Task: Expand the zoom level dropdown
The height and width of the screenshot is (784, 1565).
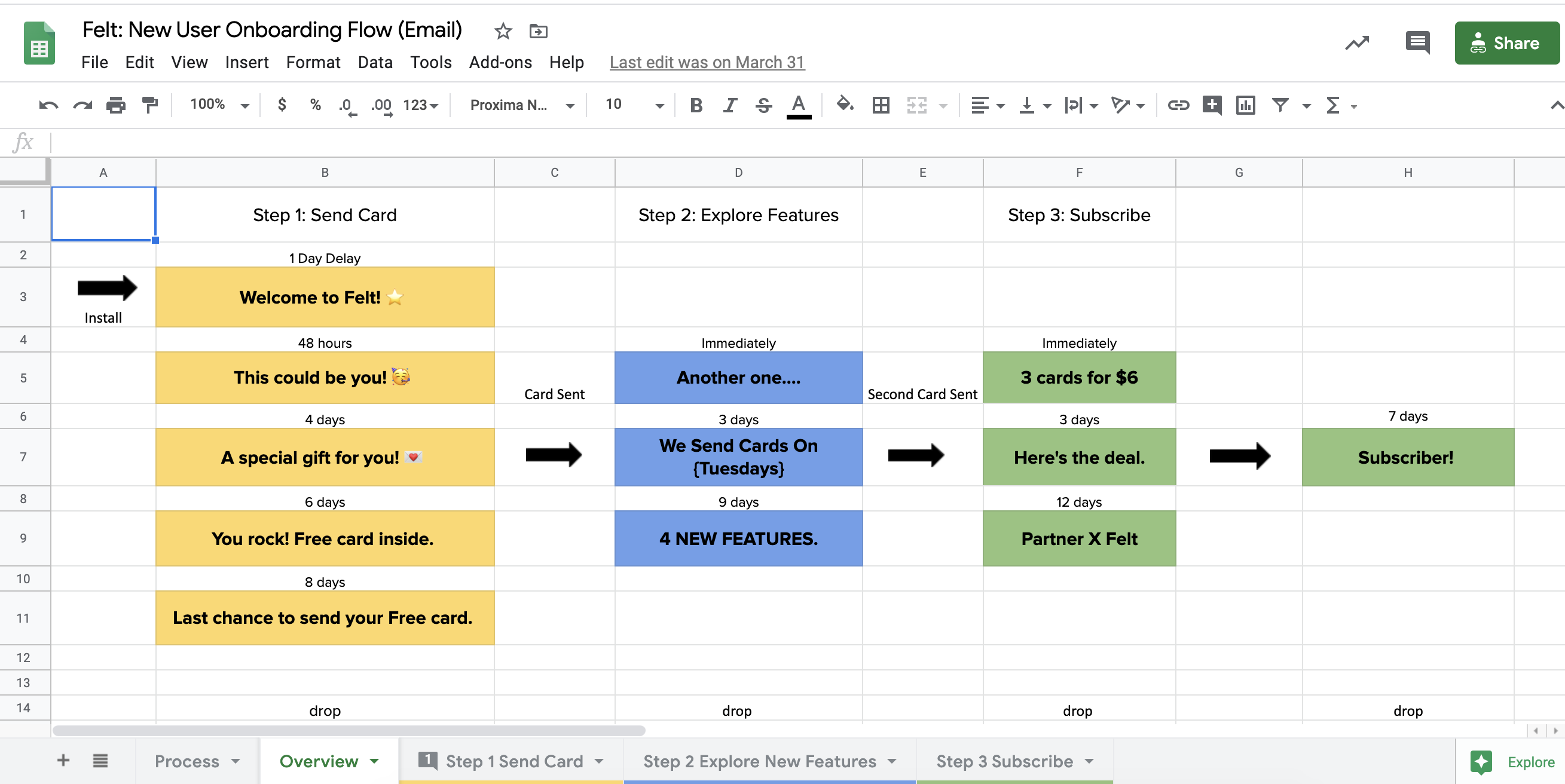Action: tap(246, 105)
